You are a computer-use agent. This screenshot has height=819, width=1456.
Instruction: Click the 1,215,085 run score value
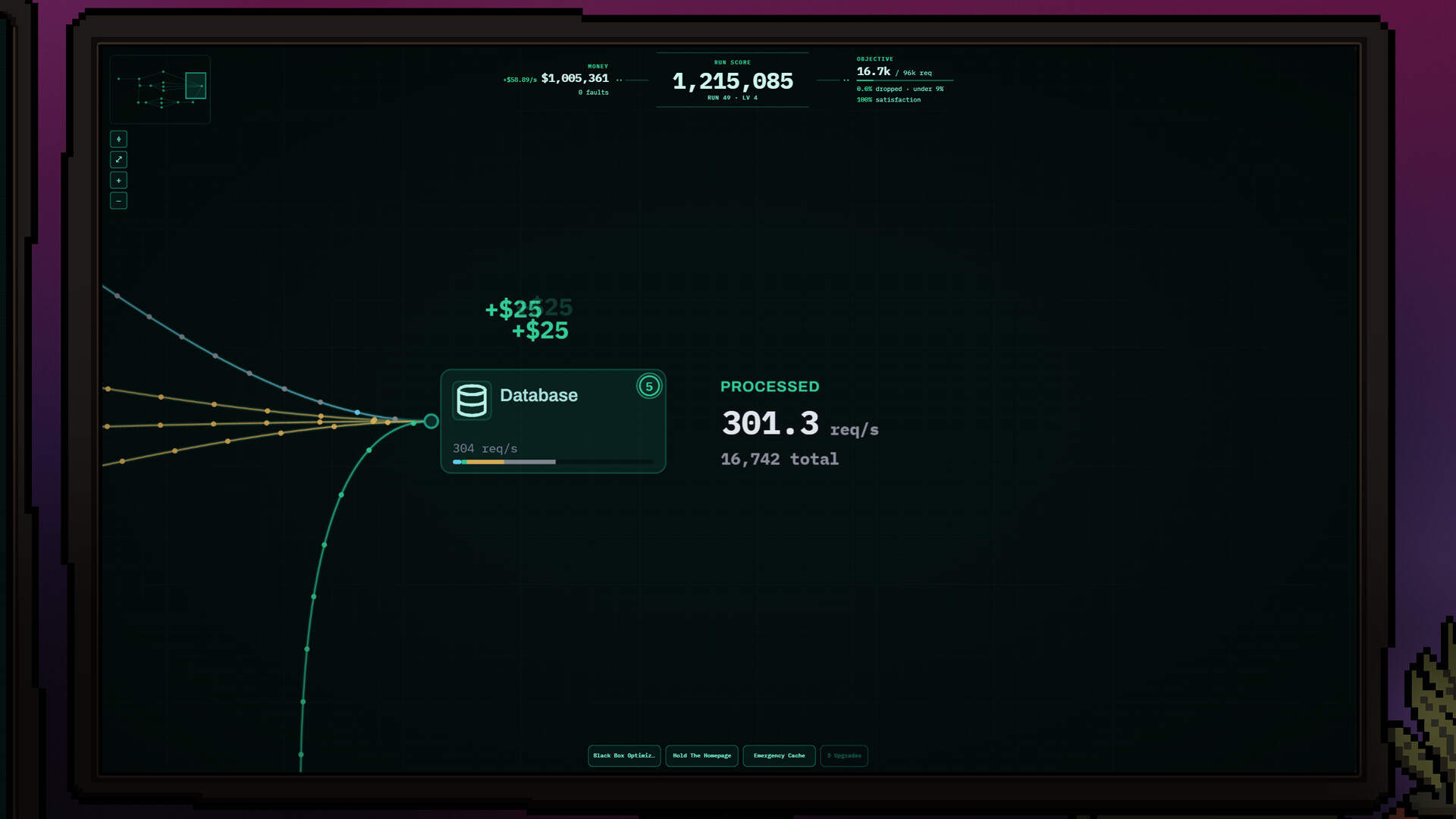733,81
